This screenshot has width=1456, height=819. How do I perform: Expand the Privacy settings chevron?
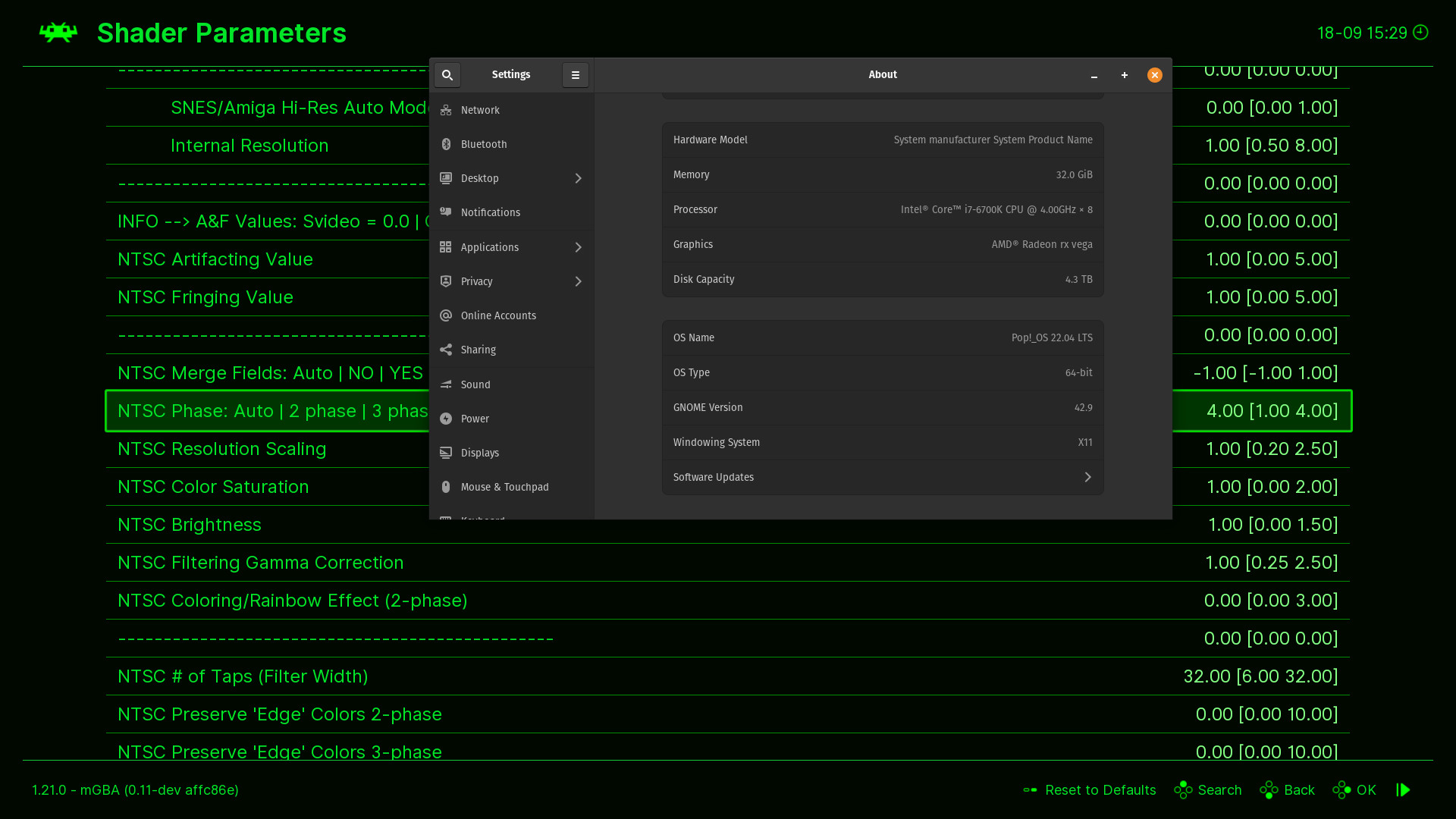579,281
